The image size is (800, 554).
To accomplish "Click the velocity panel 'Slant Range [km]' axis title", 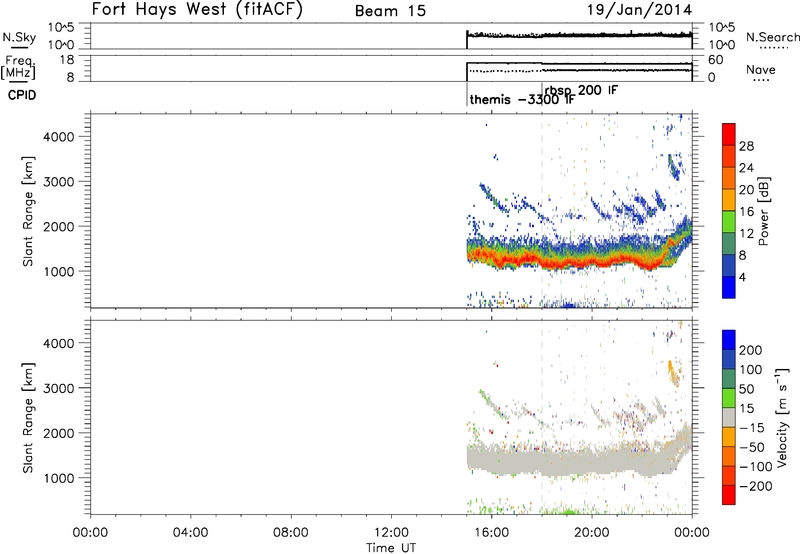I will pos(28,418).
